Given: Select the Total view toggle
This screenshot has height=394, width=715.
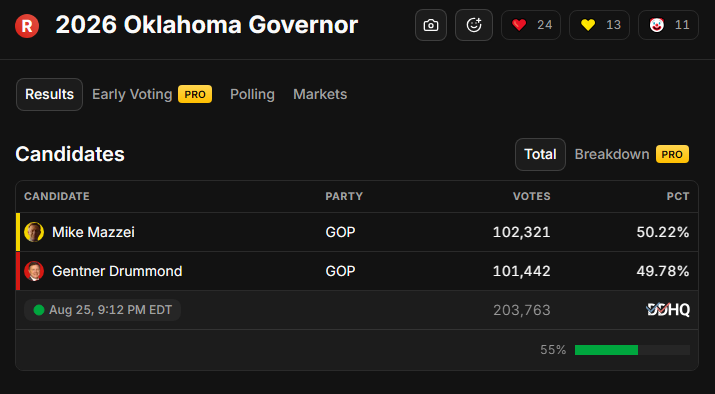Looking at the screenshot, I should pyautogui.click(x=540, y=155).
